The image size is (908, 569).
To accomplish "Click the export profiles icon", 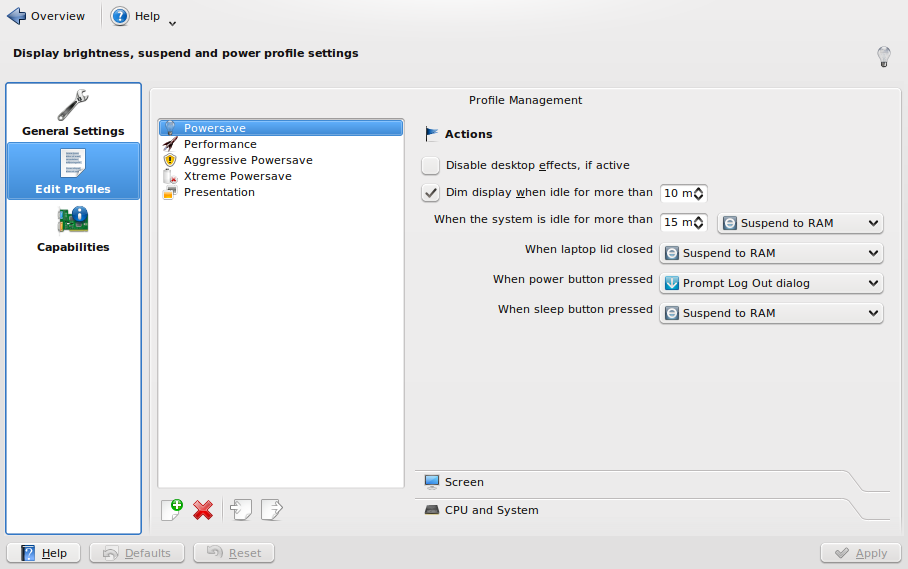I will click(x=272, y=510).
